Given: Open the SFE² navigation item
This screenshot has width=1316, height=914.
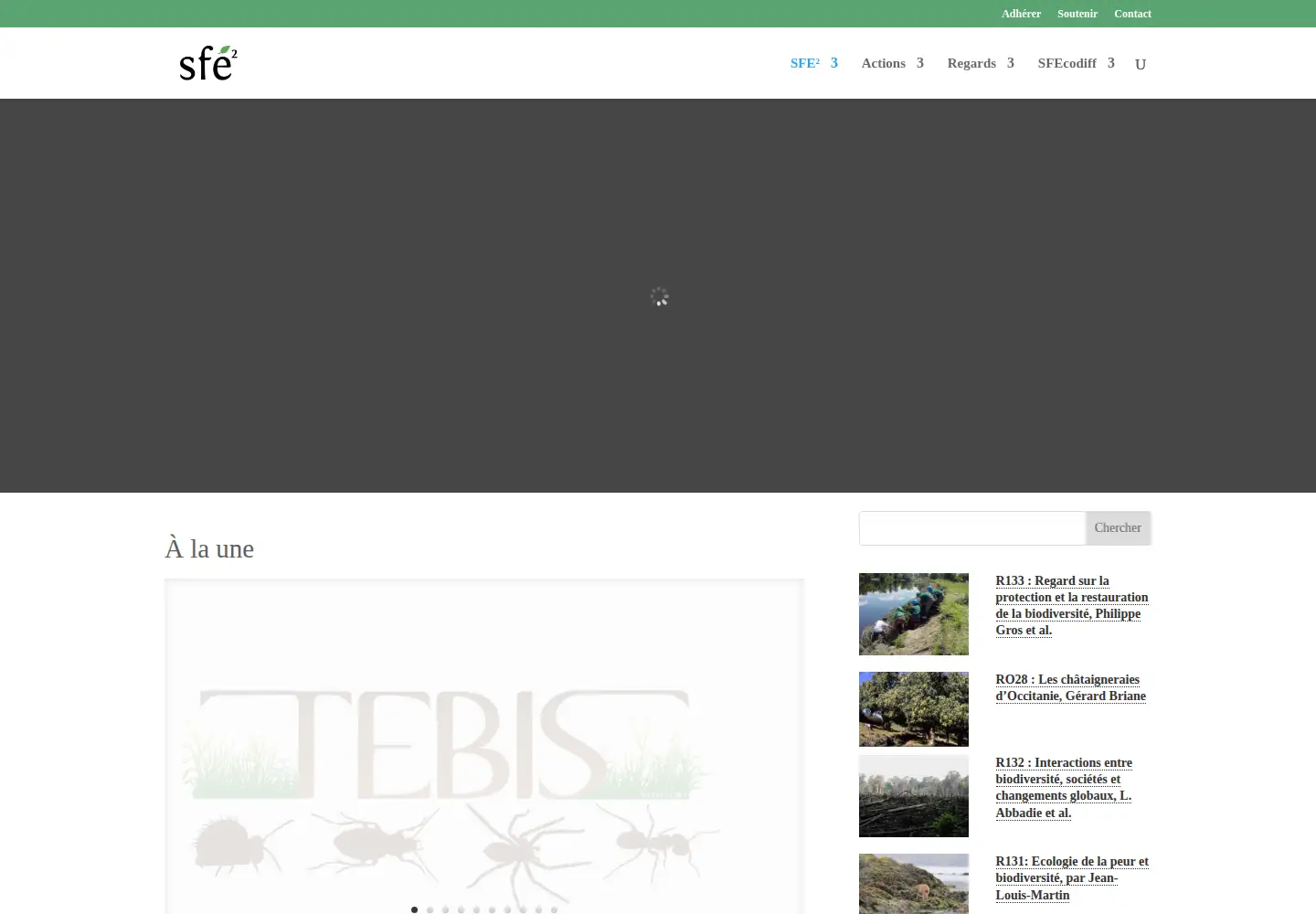Looking at the screenshot, I should point(805,63).
